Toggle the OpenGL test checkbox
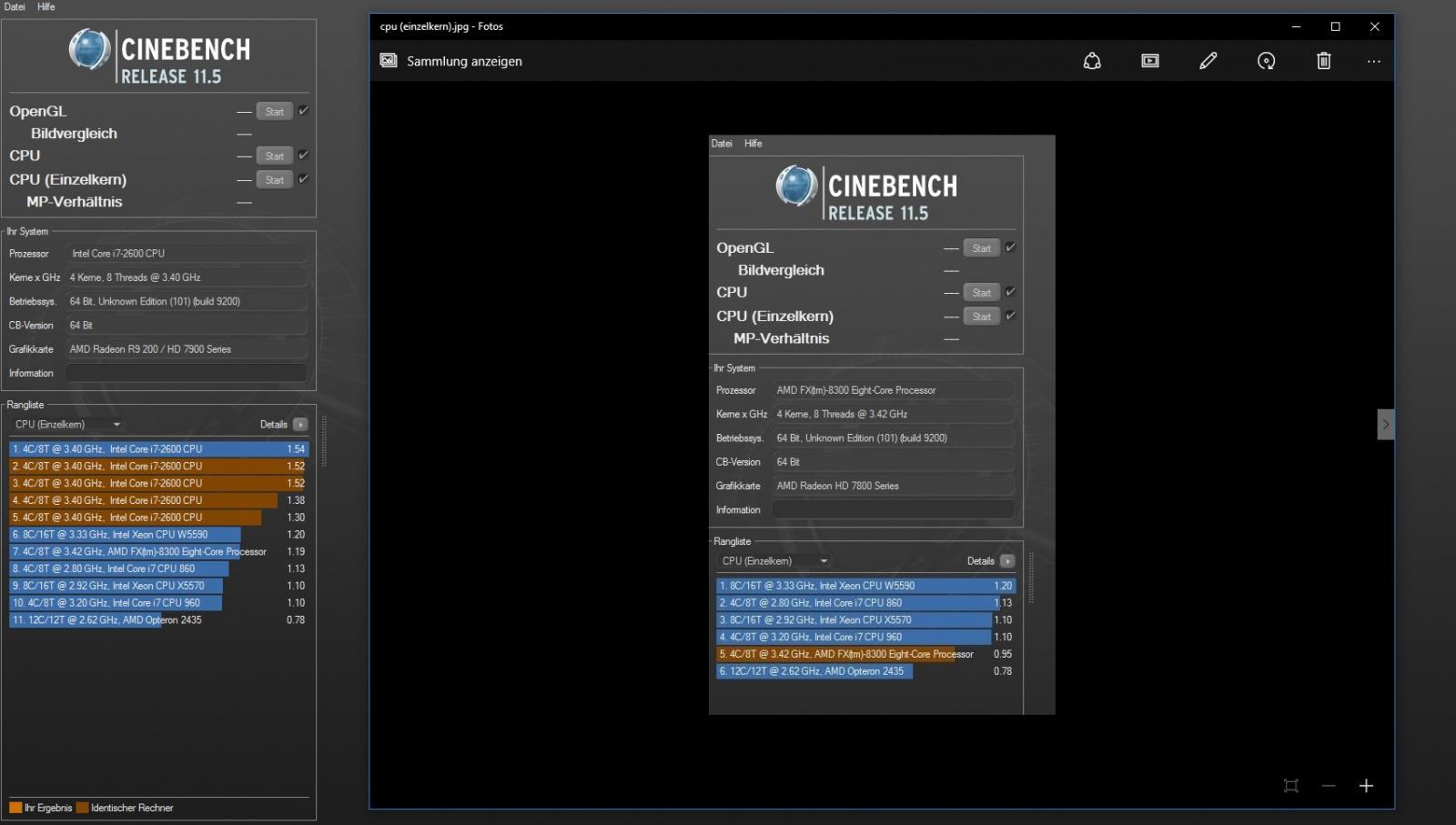The width and height of the screenshot is (1456, 825). pyautogui.click(x=303, y=110)
